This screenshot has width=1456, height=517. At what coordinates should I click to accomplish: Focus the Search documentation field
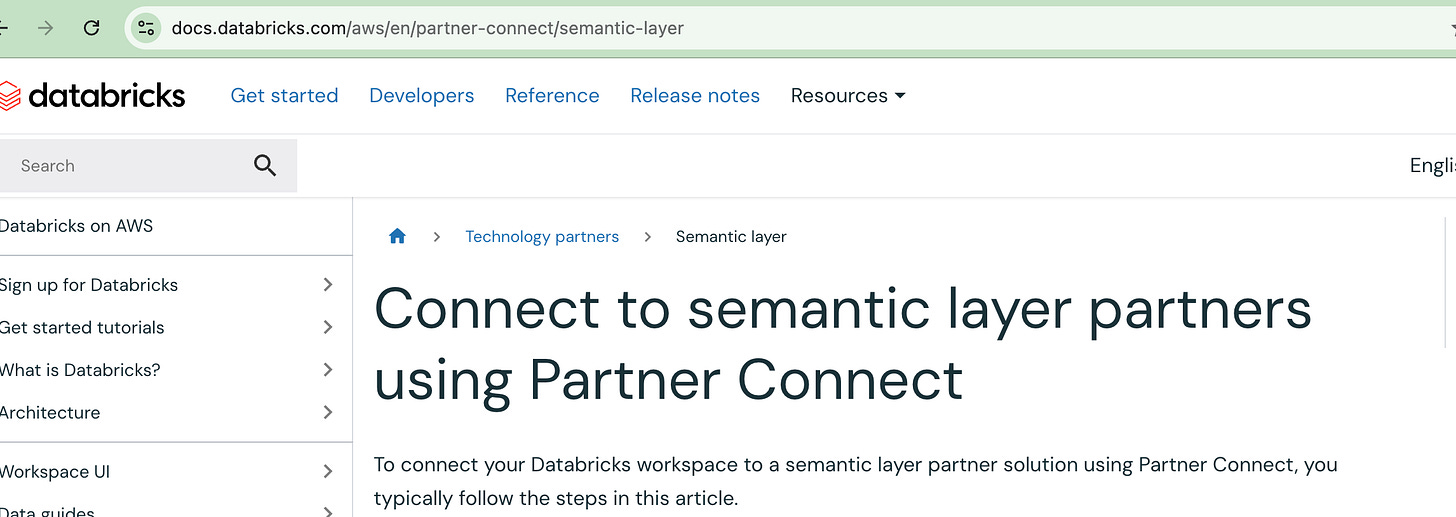148,165
